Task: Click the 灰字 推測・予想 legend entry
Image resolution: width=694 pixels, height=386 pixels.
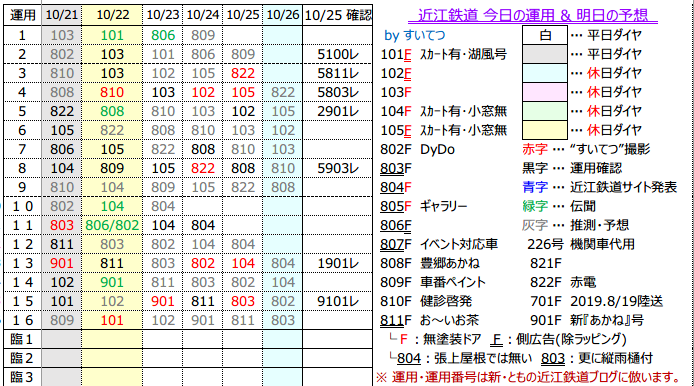Action: [x=575, y=225]
